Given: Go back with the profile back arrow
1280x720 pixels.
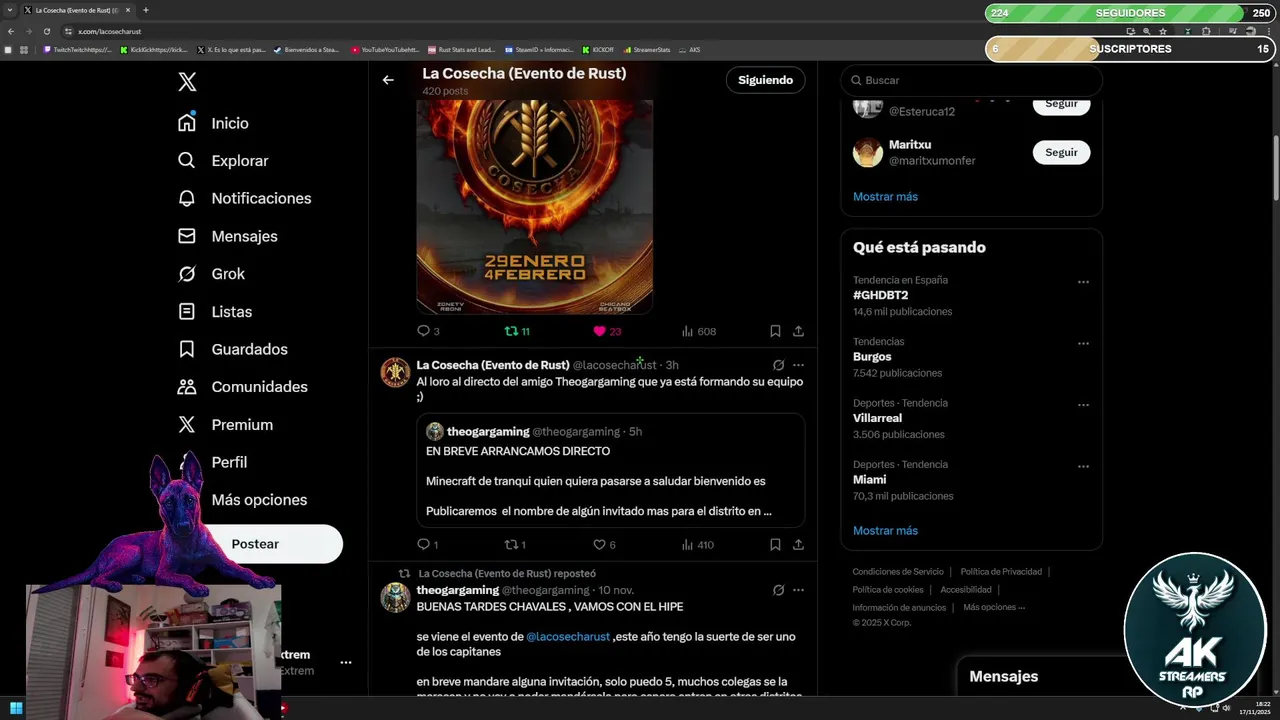Looking at the screenshot, I should (x=388, y=80).
